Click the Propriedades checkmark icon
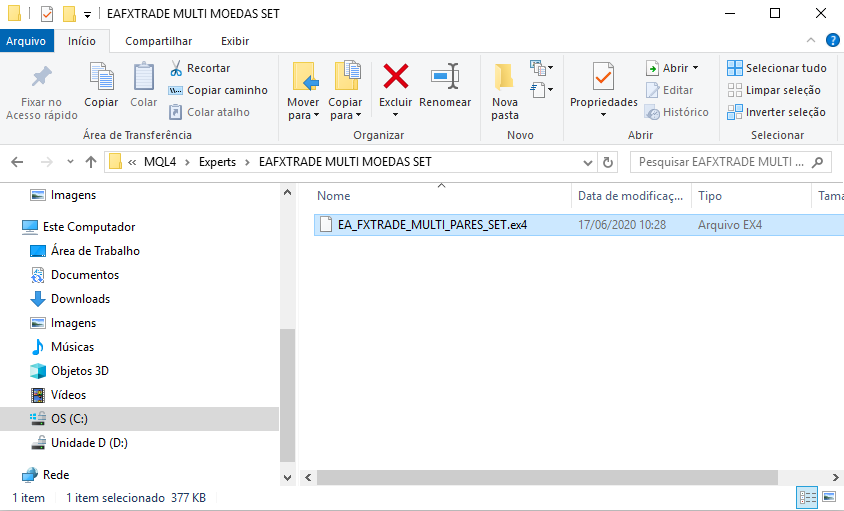The width and height of the screenshot is (844, 511). click(603, 77)
